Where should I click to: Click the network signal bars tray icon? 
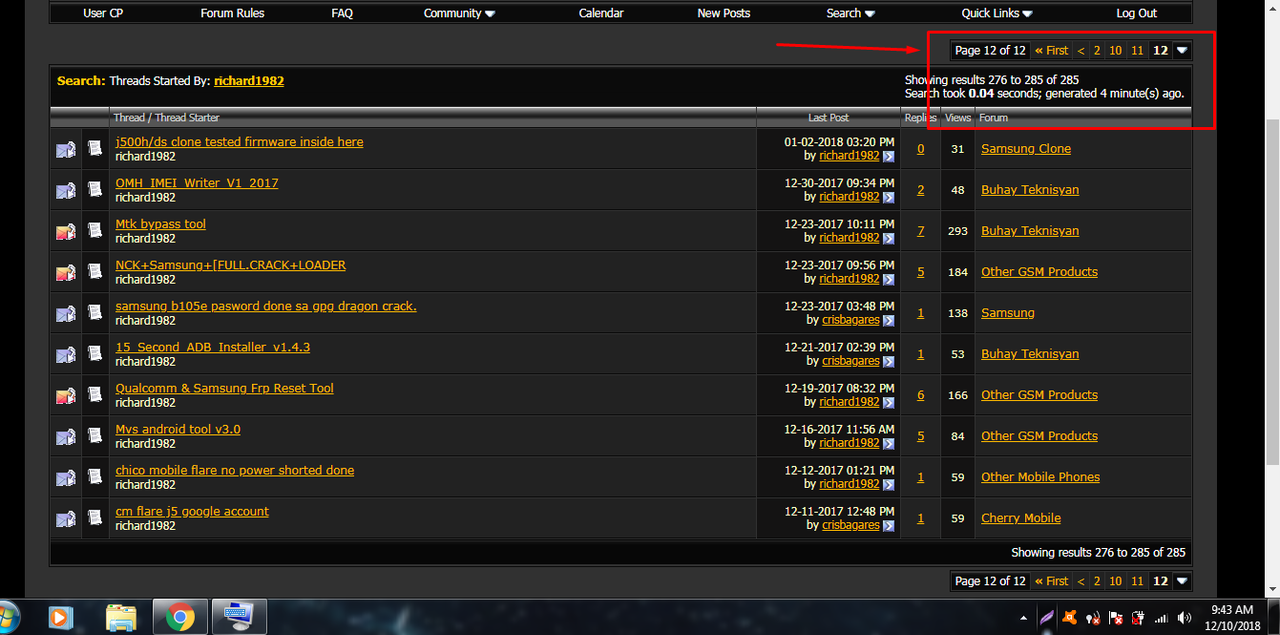tap(1161, 617)
